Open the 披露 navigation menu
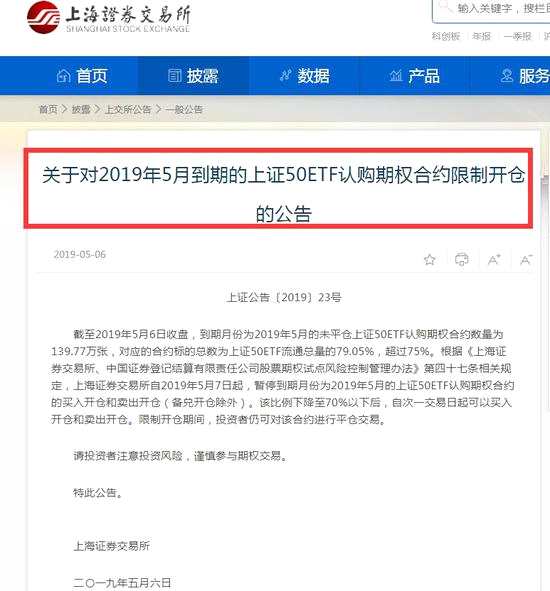This screenshot has width=550, height=591. [193, 76]
